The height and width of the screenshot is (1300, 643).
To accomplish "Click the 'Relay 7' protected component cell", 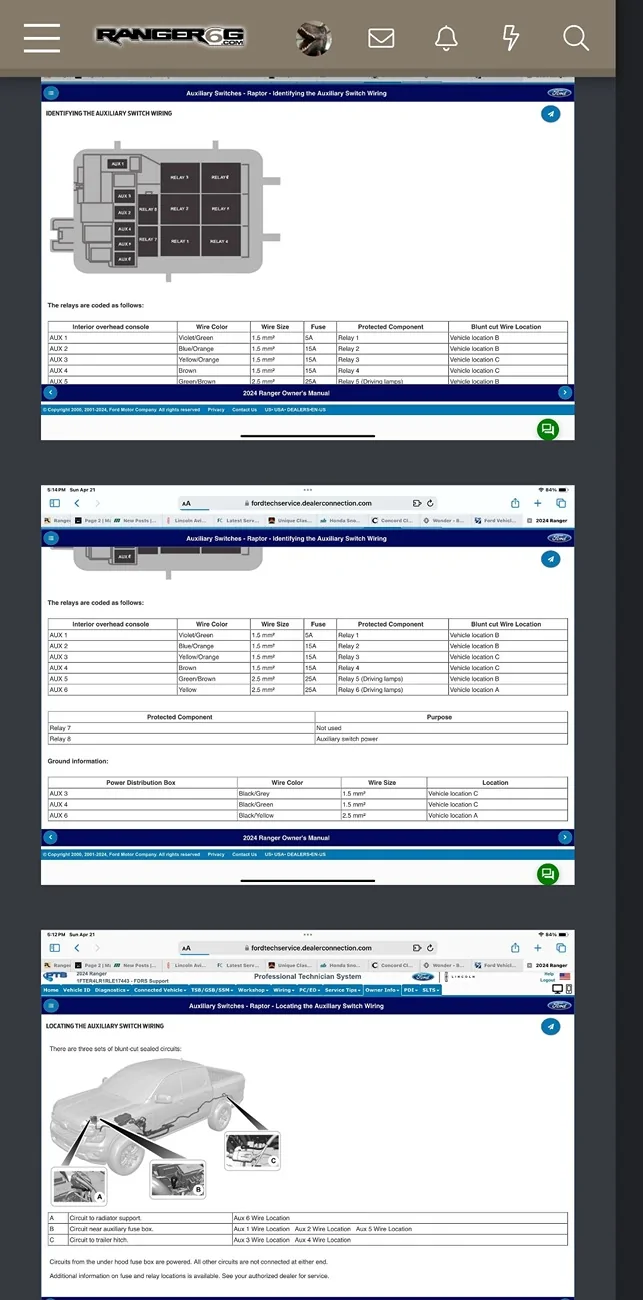I will click(x=181, y=728).
